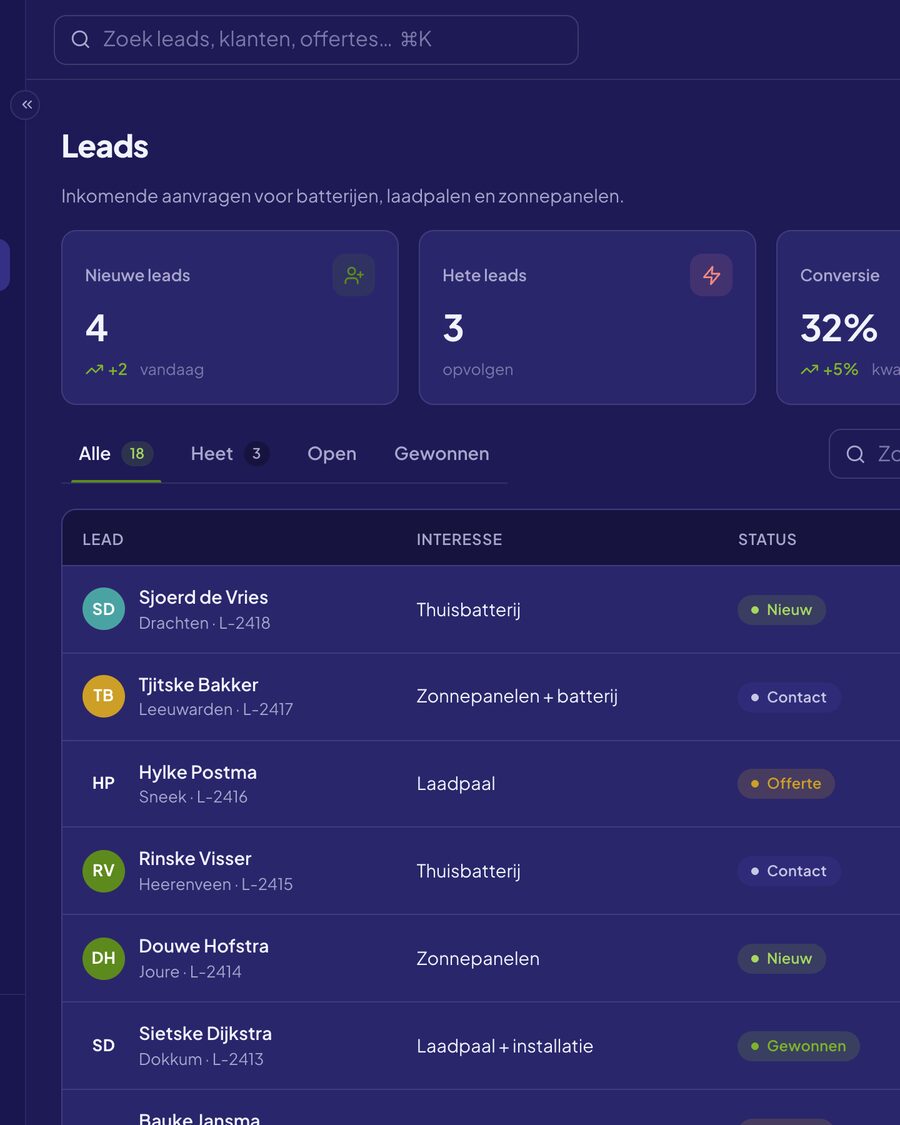Open the Hete leads stat card
Image resolution: width=900 pixels, height=1125 pixels.
point(587,317)
